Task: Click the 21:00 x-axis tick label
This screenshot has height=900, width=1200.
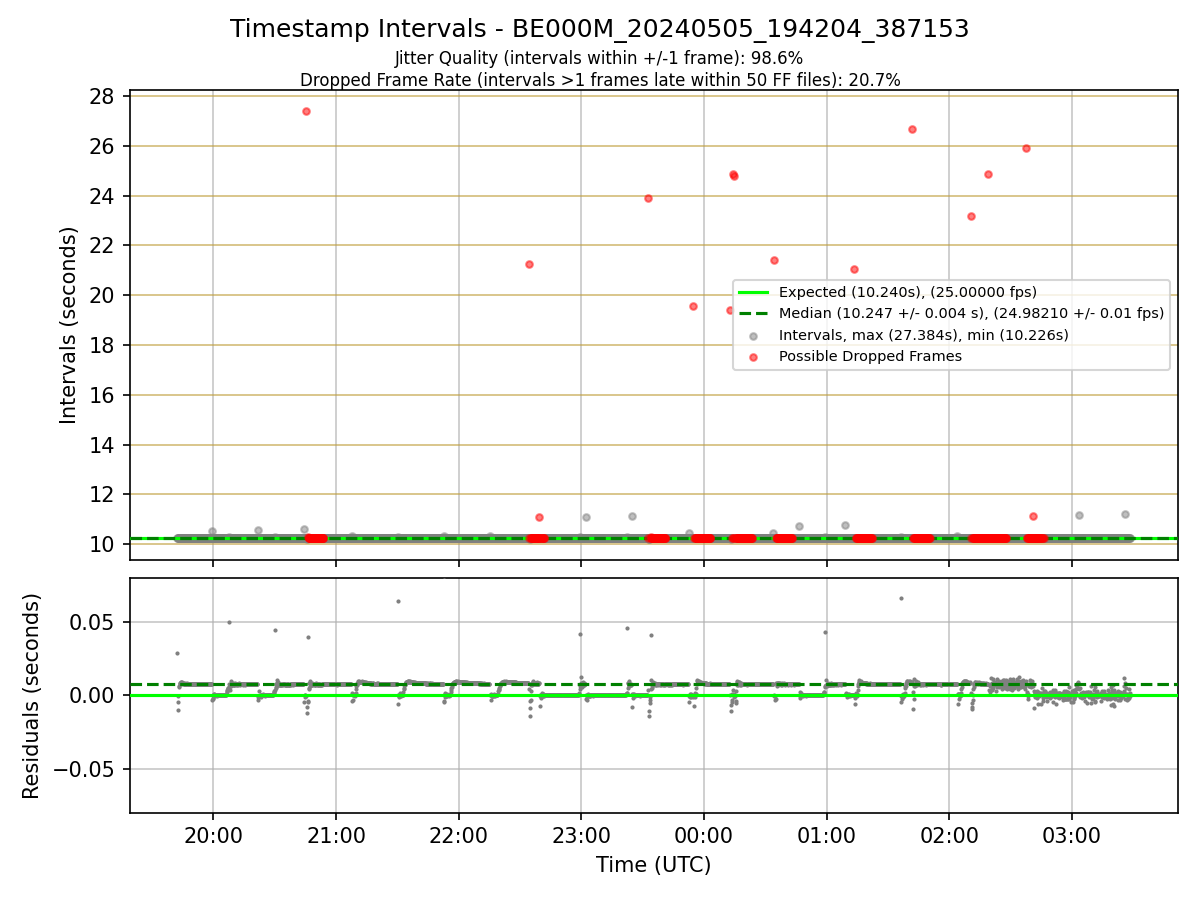Action: tap(336, 835)
